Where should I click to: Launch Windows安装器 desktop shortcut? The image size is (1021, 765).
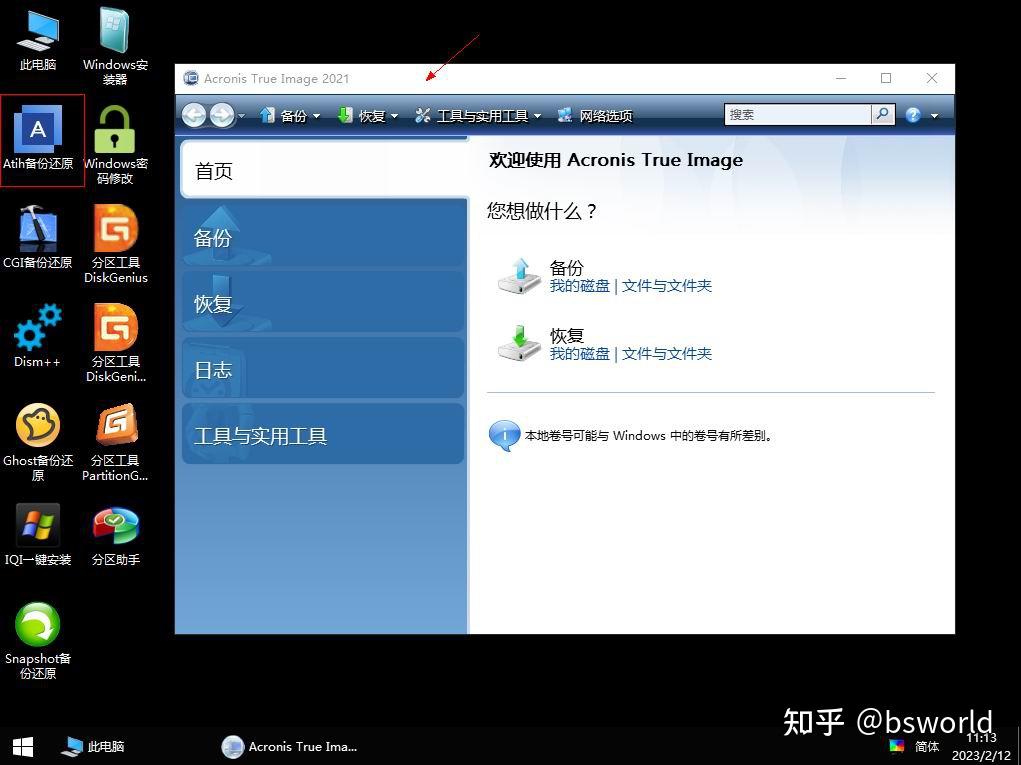pos(115,44)
